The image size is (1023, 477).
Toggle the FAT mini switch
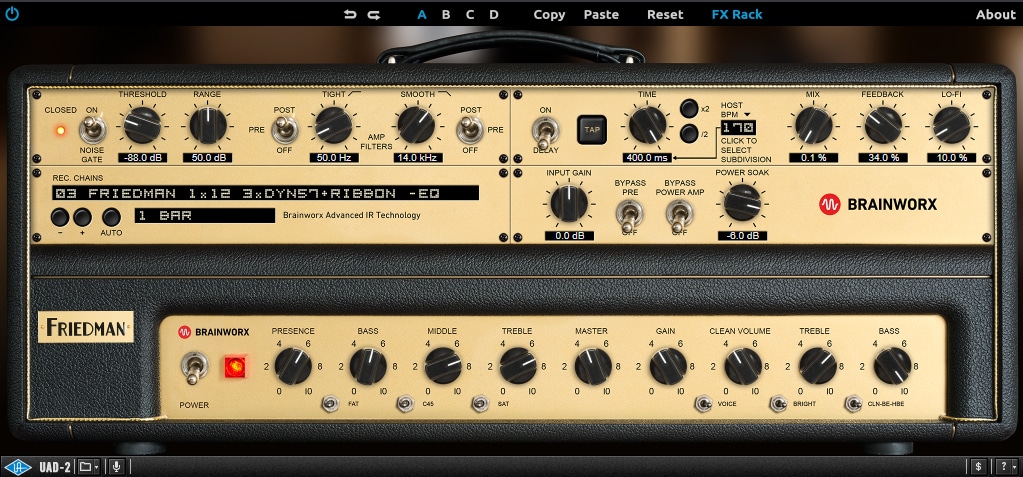click(331, 404)
